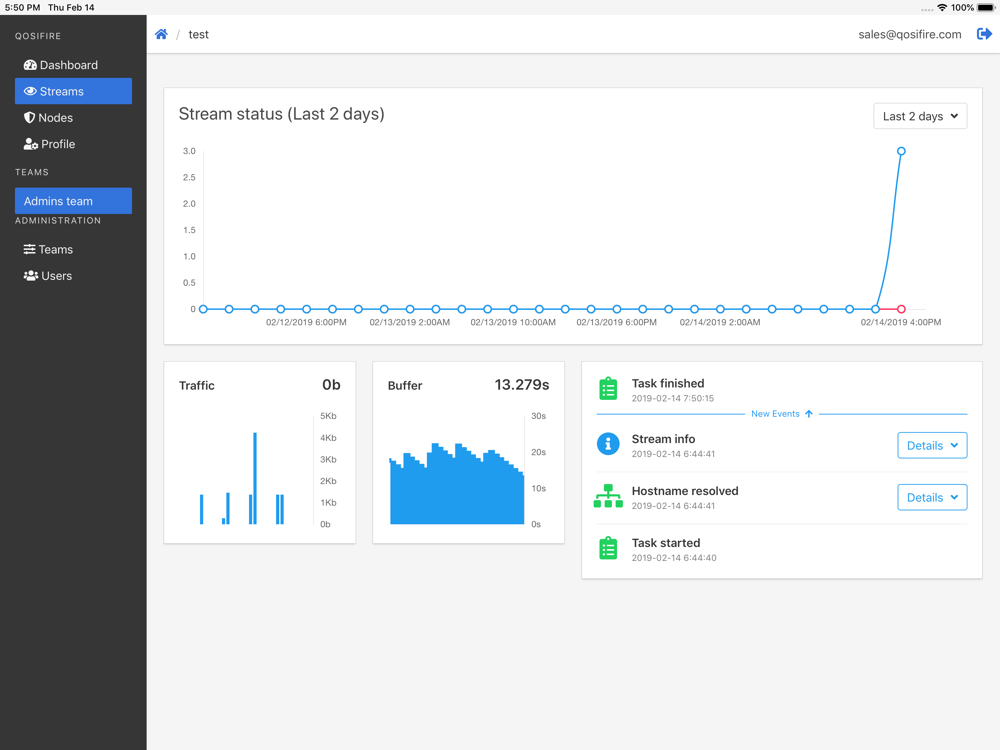Click the red data point on chart
This screenshot has width=1000, height=750.
pos(901,309)
